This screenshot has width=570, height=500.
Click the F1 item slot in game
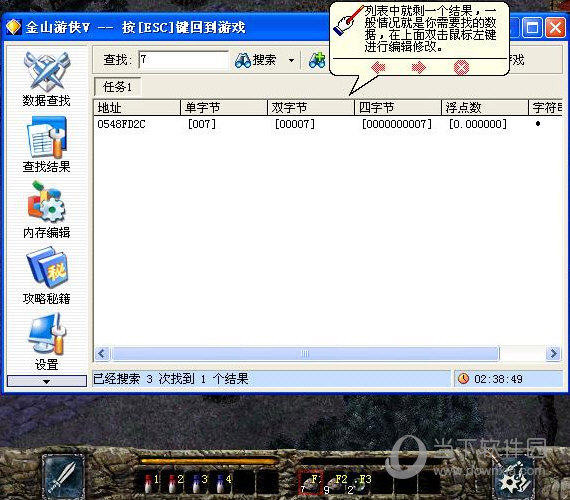pos(310,483)
